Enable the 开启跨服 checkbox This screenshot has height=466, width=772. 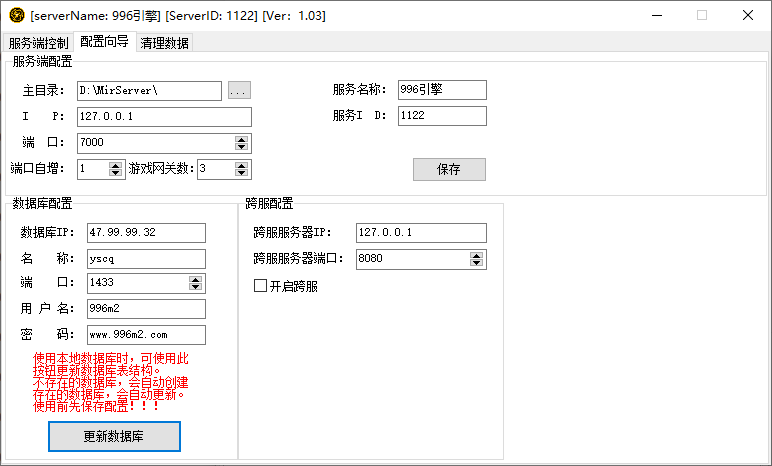pos(261,286)
